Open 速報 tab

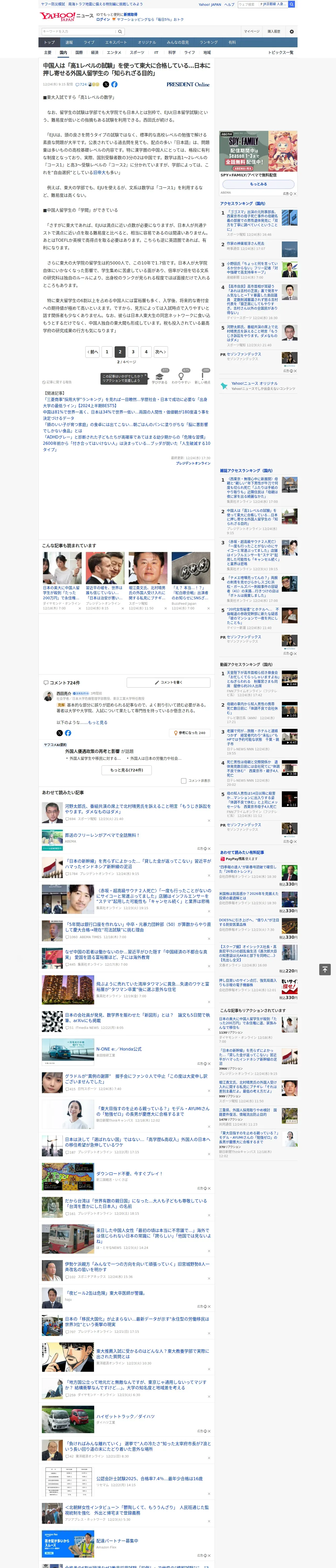pyautogui.click(x=69, y=43)
